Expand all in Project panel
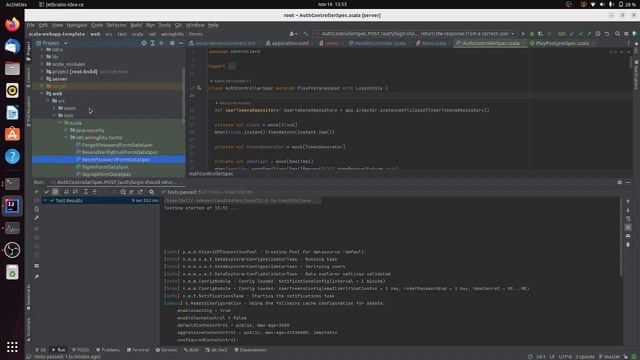This screenshot has height=360, width=640. [153, 43]
